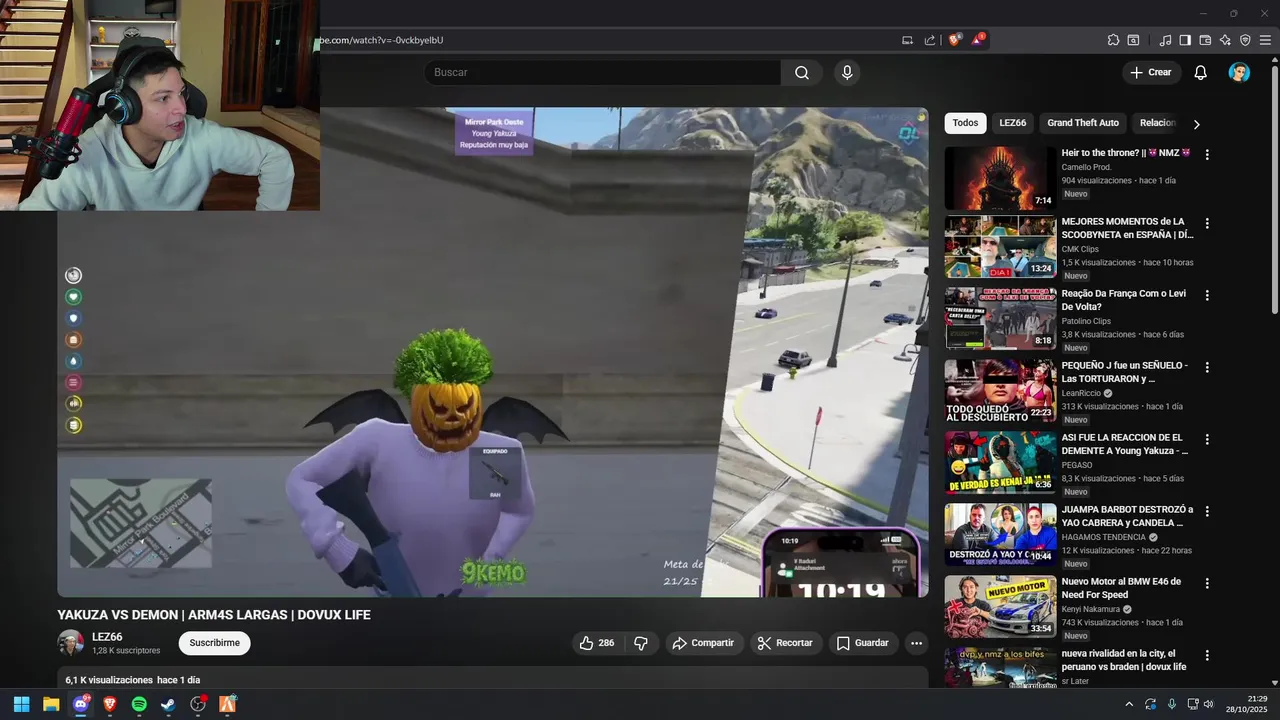Open options menu for 'Reação Da França' video

(x=1207, y=295)
